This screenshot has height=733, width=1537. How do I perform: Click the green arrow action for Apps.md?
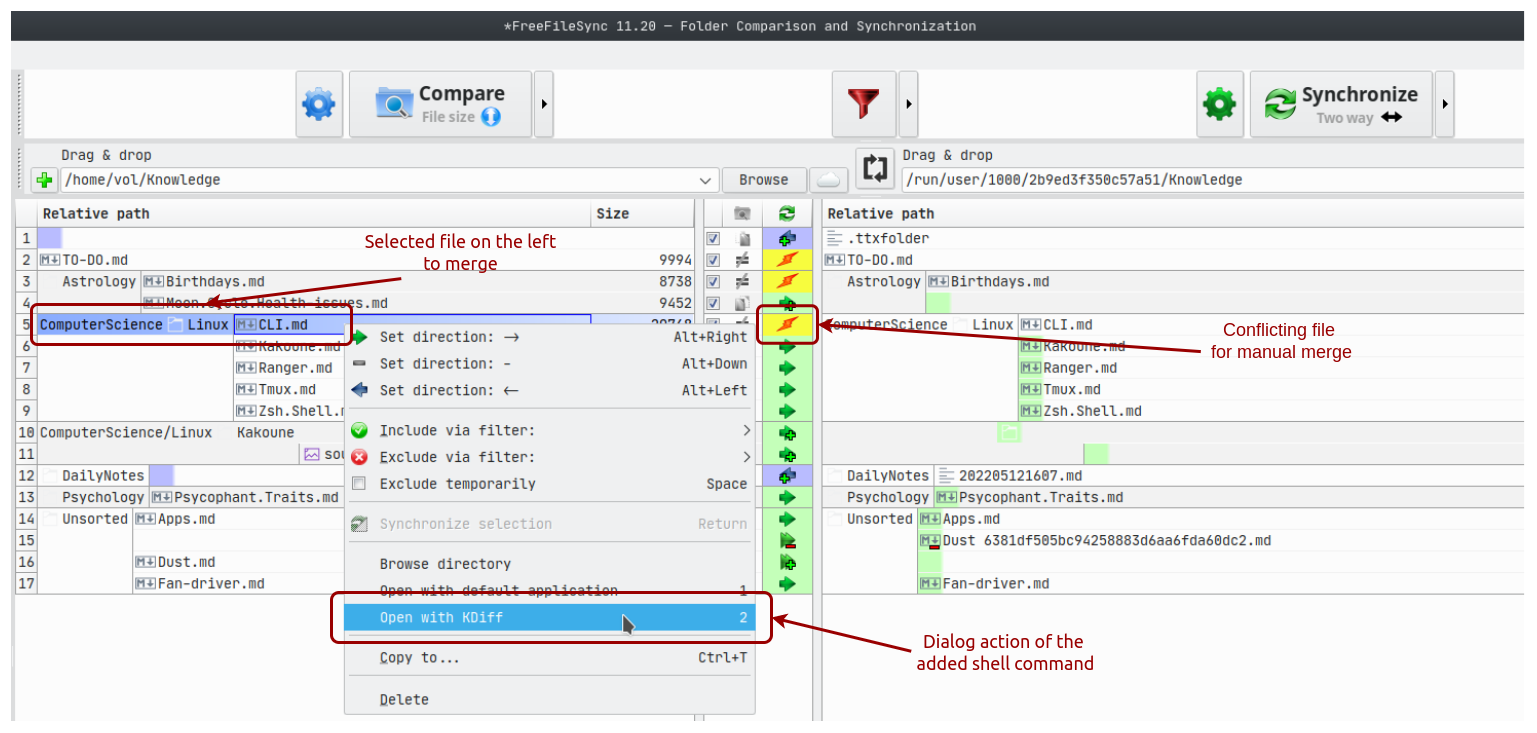point(787,519)
